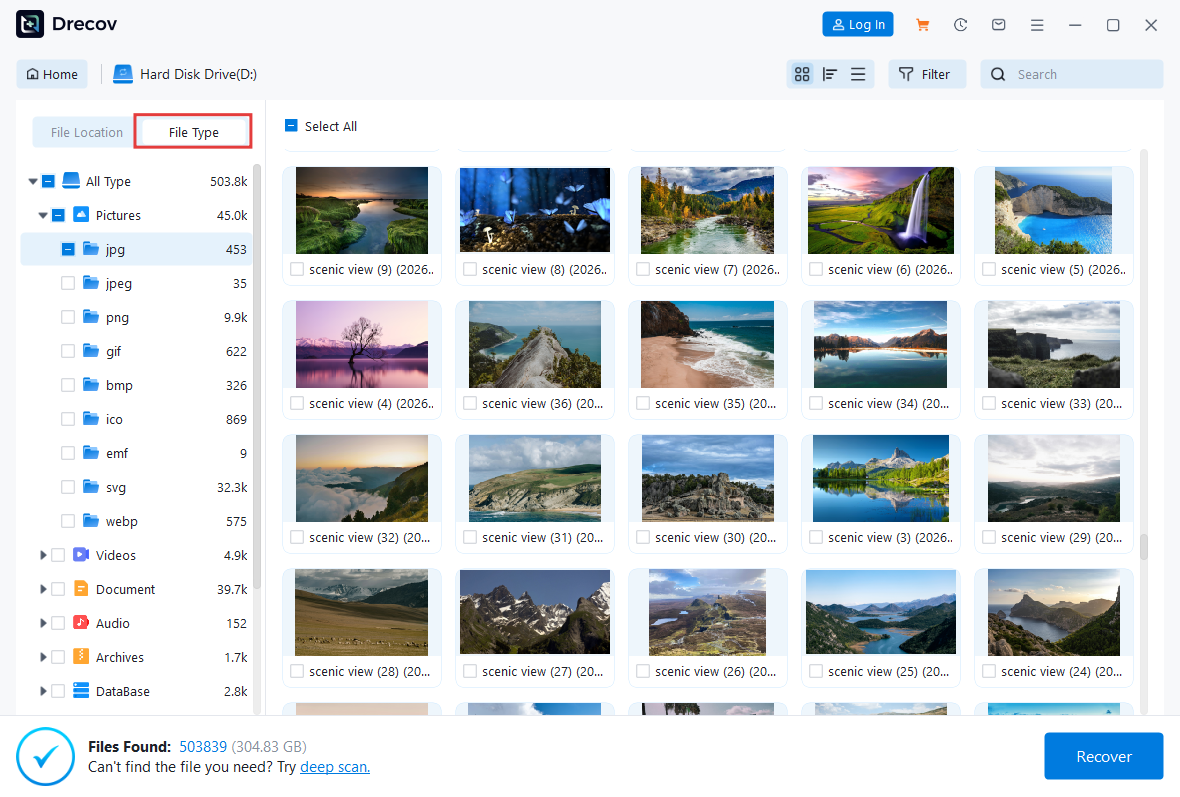Screen dimensions: 1180x797
Task: Switch to list view icon
Action: click(x=858, y=74)
